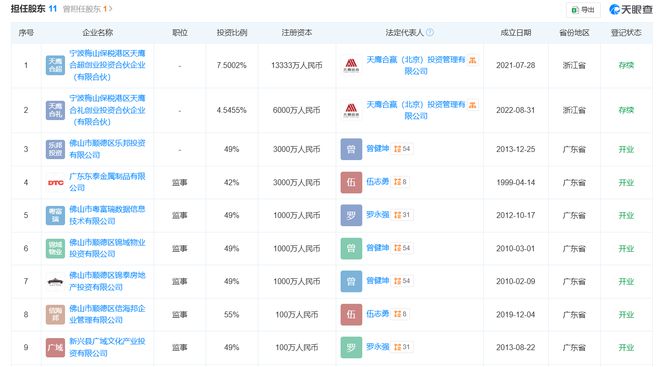Select the 4.5455% investment ratio cell
The width and height of the screenshot is (660, 367).
232,110
